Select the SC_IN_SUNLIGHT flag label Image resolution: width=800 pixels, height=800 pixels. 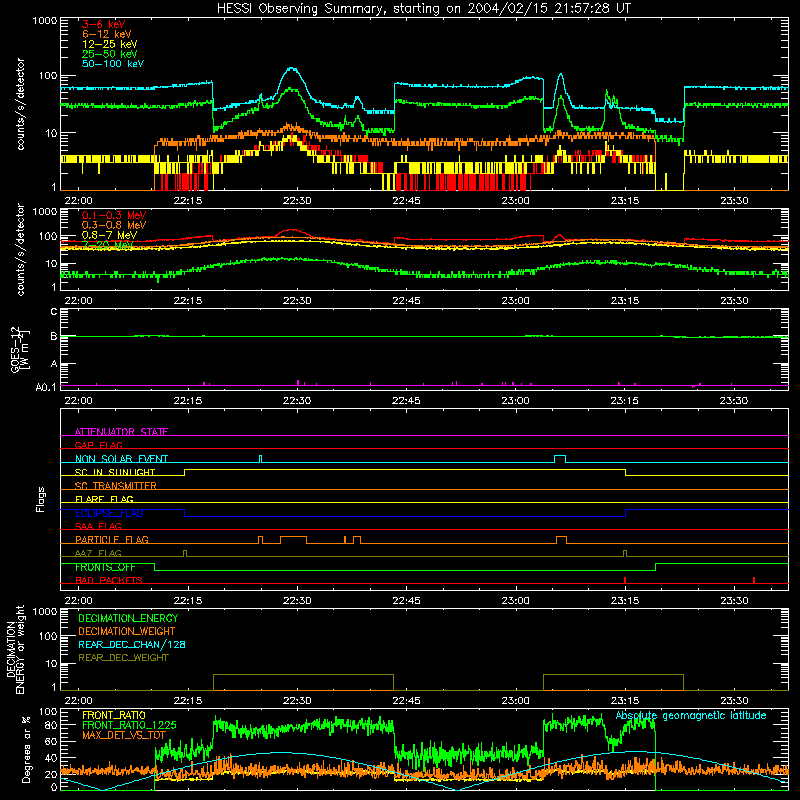(x=115, y=472)
